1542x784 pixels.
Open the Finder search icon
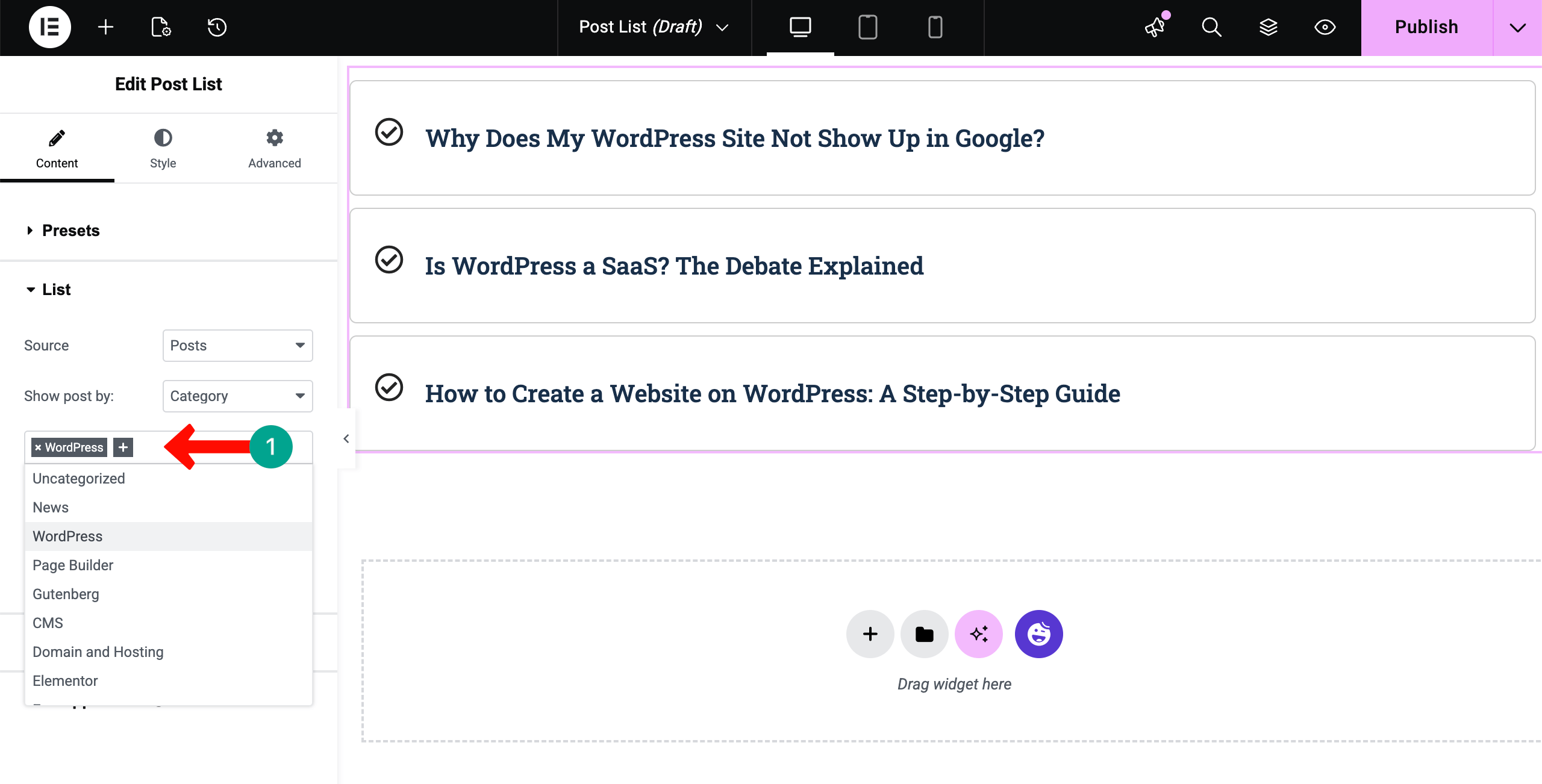pyautogui.click(x=1211, y=27)
